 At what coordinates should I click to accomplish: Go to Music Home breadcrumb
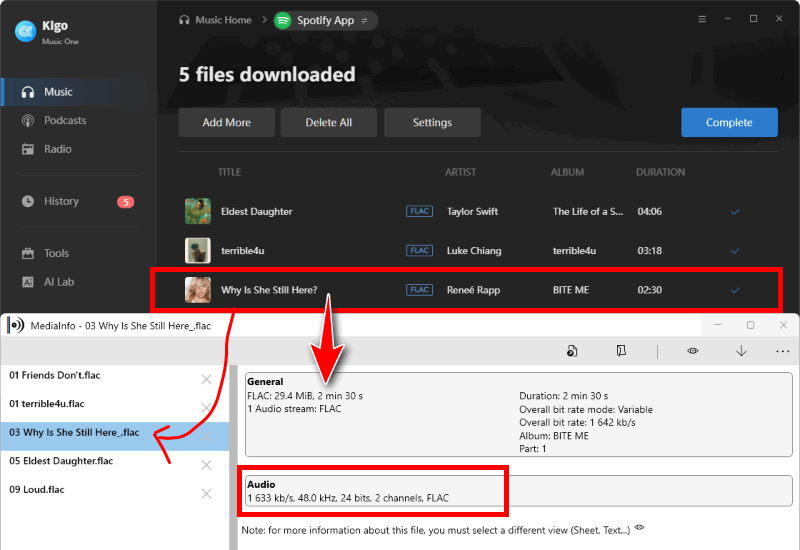click(x=215, y=20)
